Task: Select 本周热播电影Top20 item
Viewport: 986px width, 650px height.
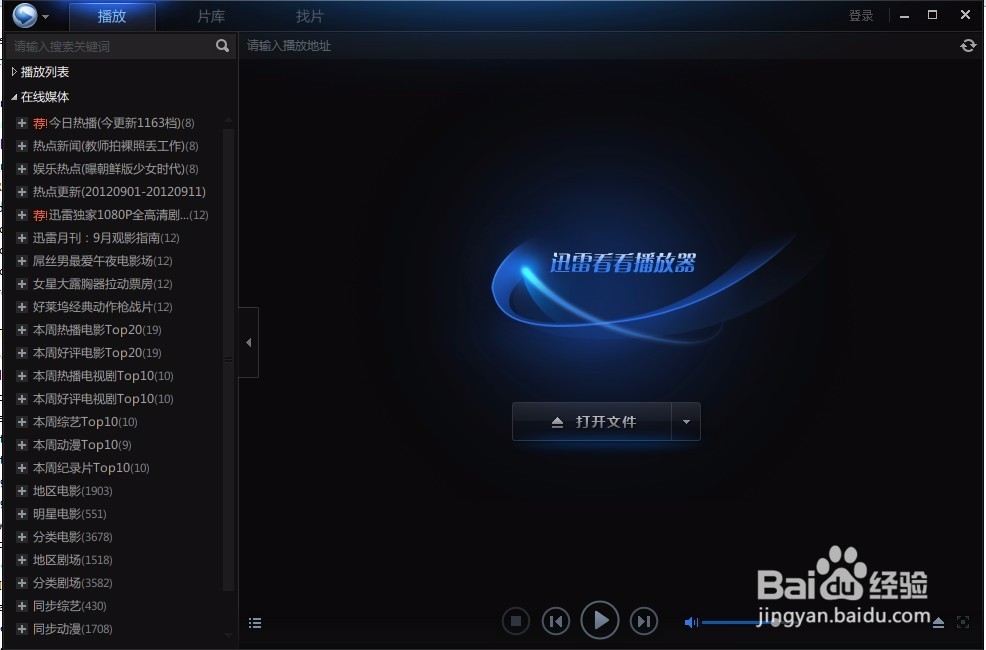Action: point(97,329)
